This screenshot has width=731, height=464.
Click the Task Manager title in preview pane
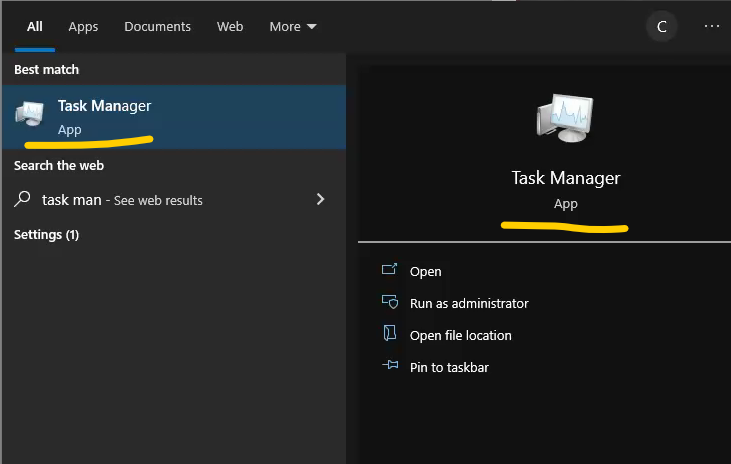pyautogui.click(x=566, y=178)
